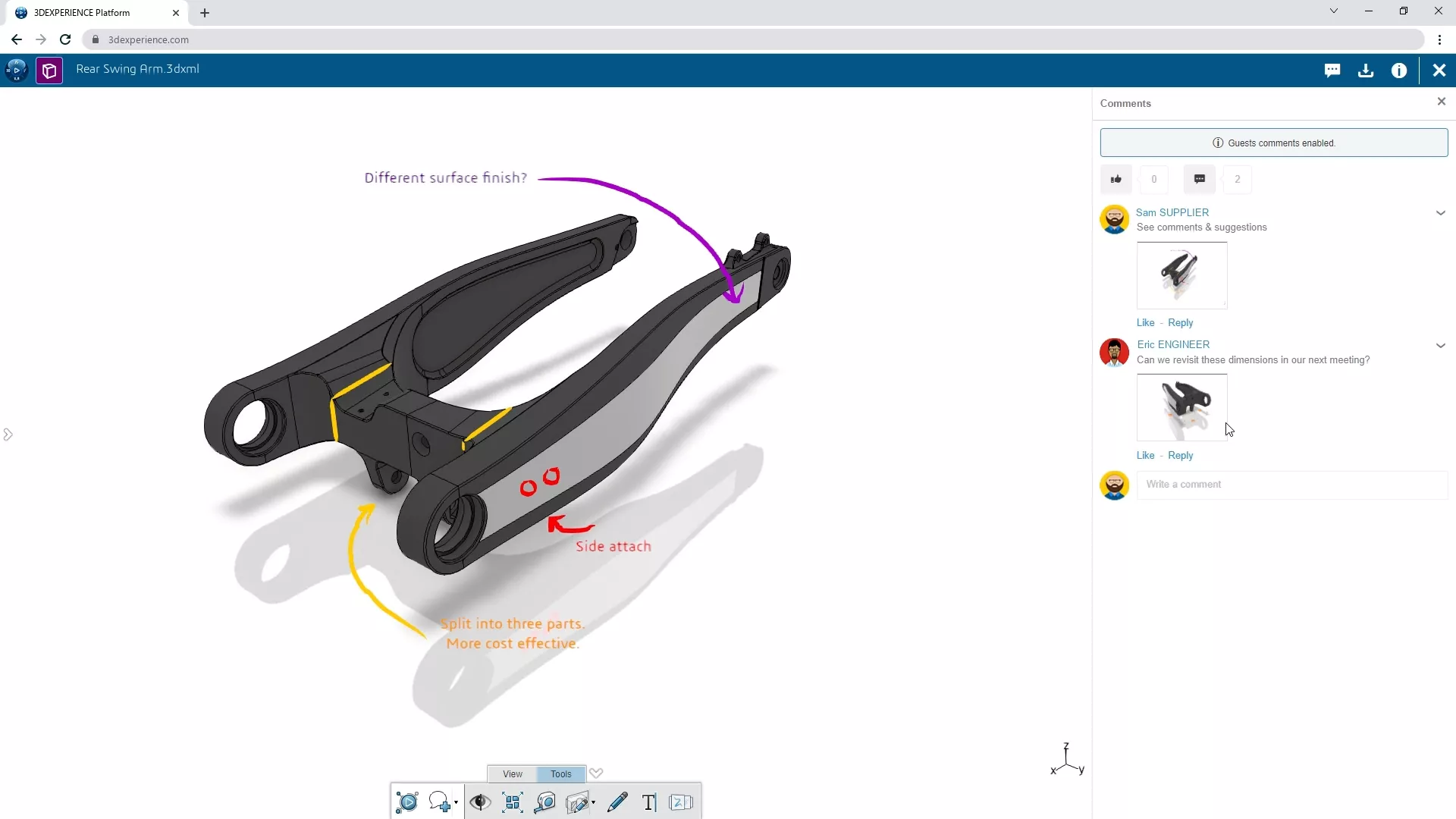Select the Text annotation tool
This screenshot has width=1456, height=819.
point(650,802)
